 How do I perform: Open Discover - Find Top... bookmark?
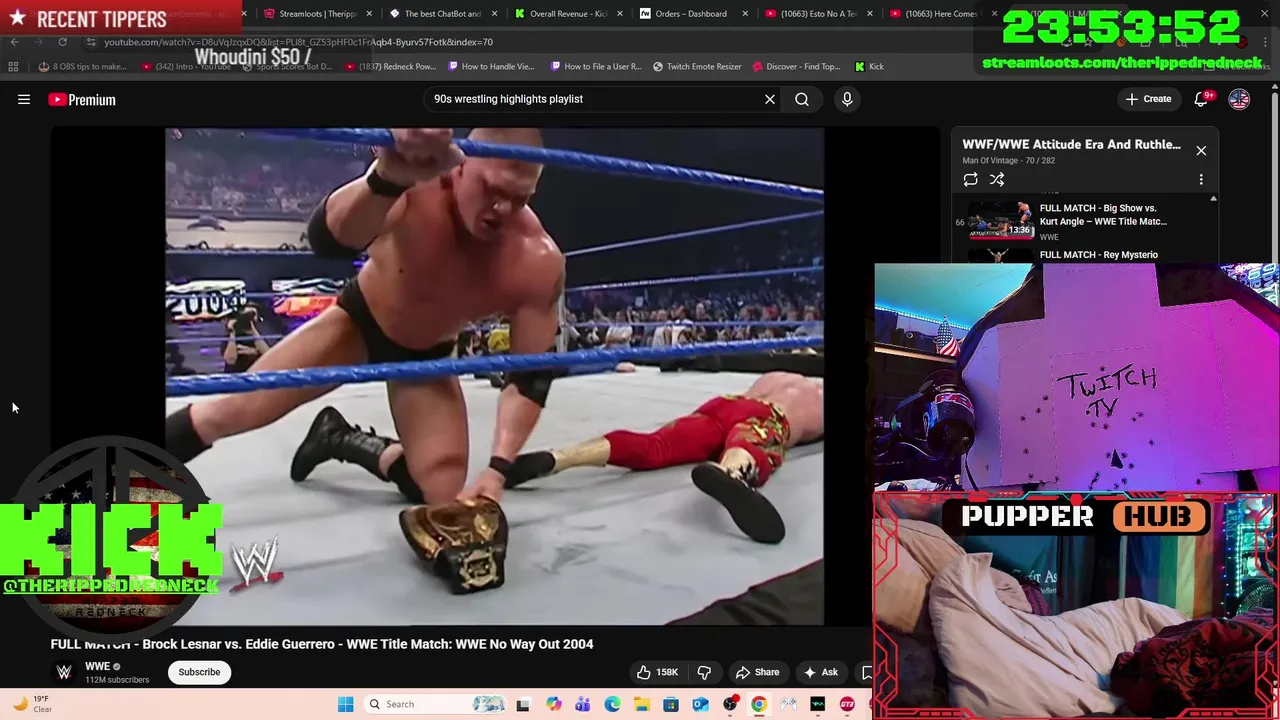click(796, 66)
